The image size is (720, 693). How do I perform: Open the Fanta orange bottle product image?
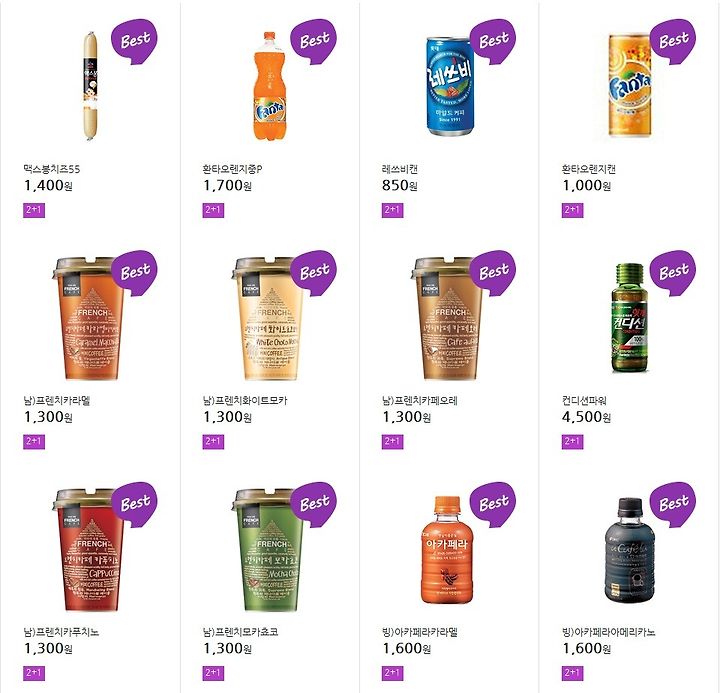point(270,86)
